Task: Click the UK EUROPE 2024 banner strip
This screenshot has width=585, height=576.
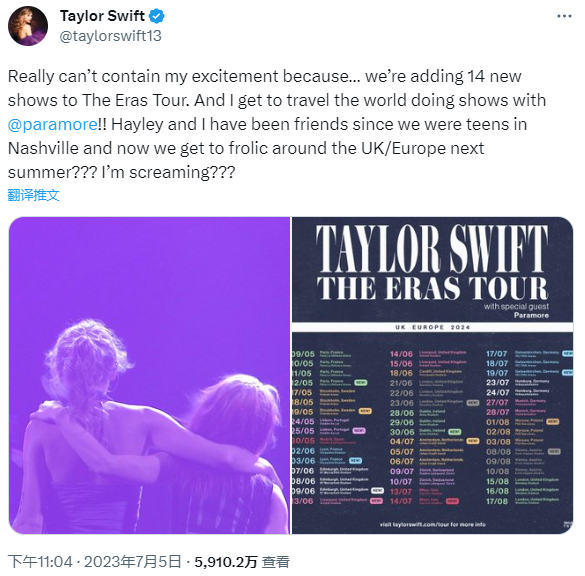Action: [432, 327]
